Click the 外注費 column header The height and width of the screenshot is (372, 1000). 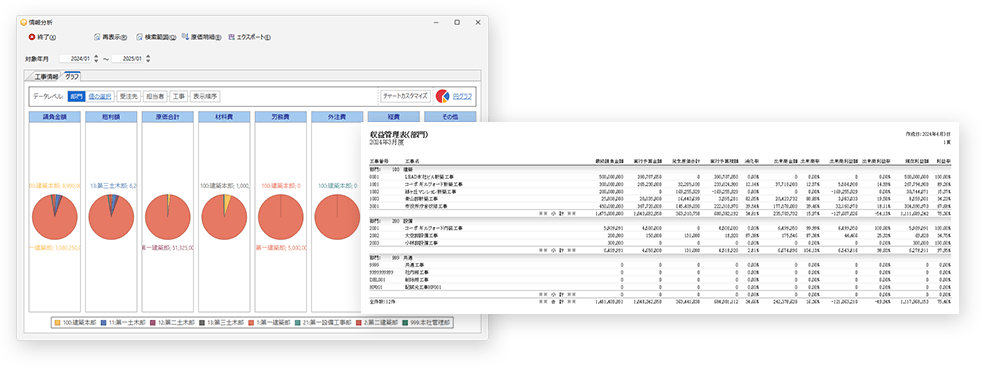(x=337, y=117)
